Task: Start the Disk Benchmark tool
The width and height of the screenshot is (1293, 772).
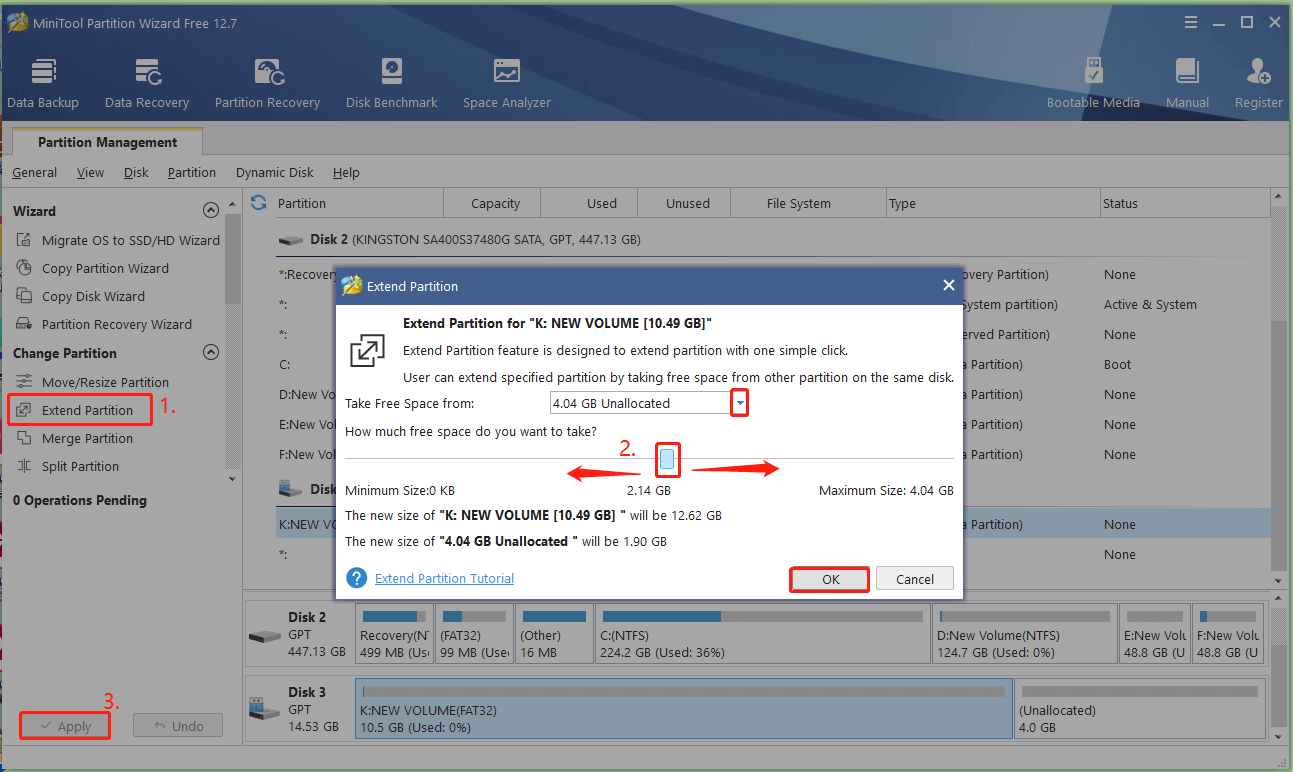Action: click(x=392, y=84)
